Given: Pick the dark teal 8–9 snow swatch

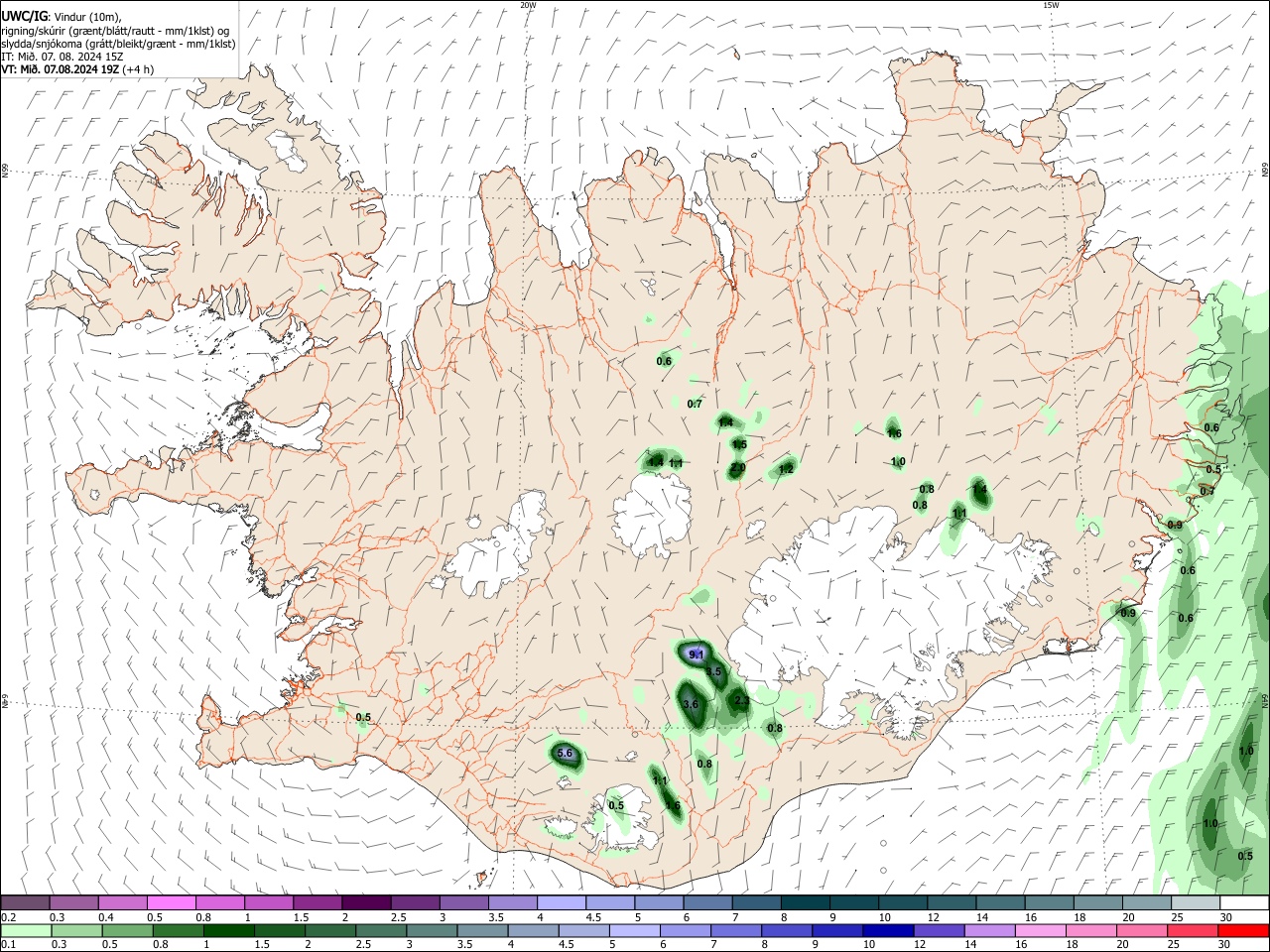Looking at the screenshot, I should pyautogui.click(x=806, y=902).
